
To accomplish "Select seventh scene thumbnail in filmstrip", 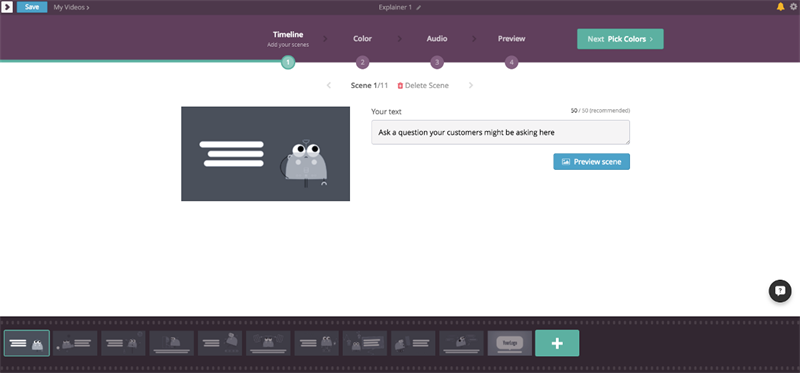I will tap(317, 343).
